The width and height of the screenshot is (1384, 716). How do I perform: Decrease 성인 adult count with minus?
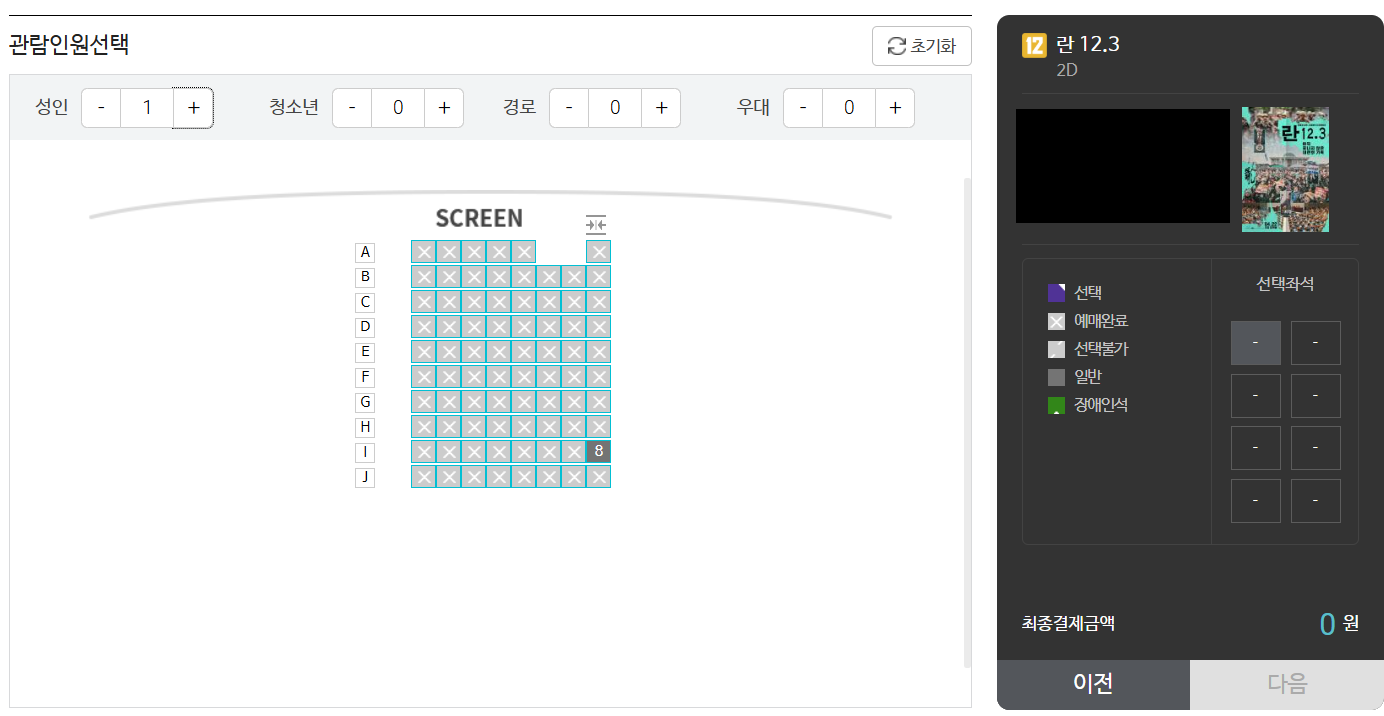(101, 108)
